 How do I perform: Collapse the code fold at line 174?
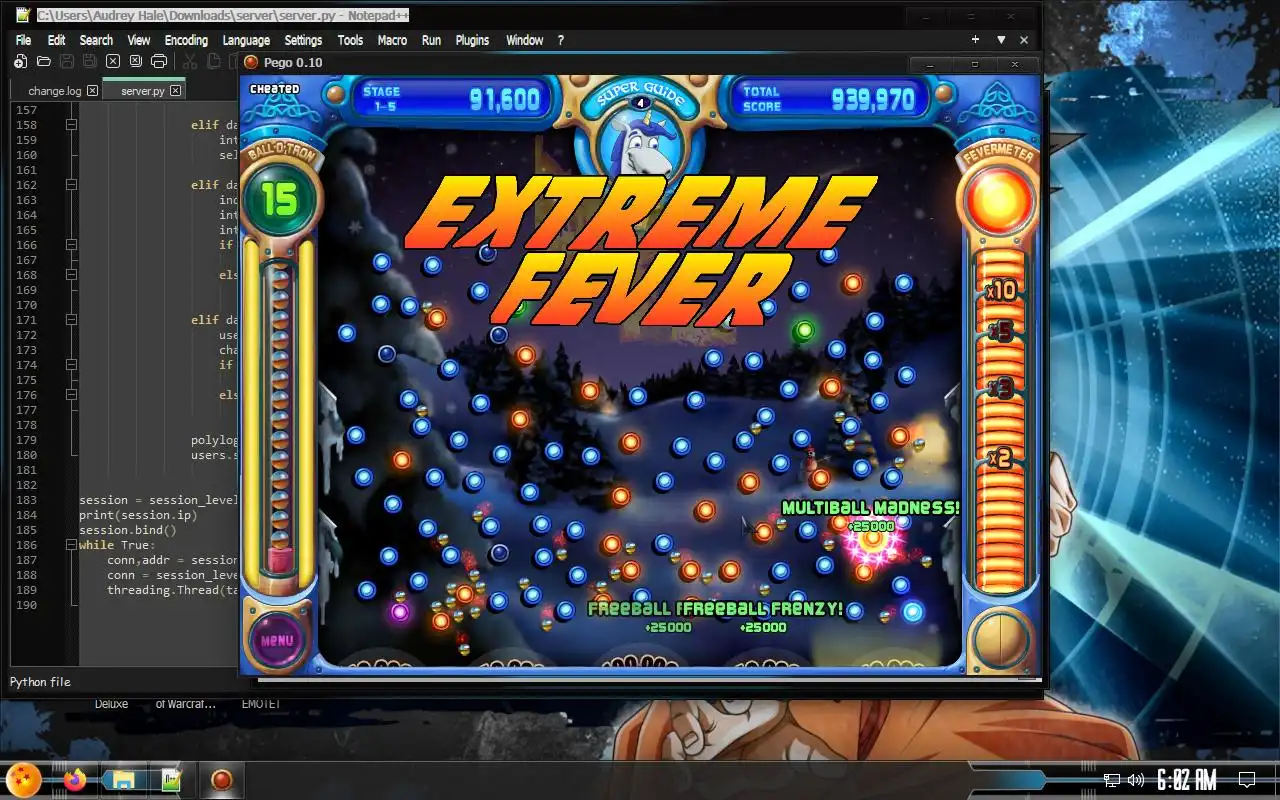71,365
